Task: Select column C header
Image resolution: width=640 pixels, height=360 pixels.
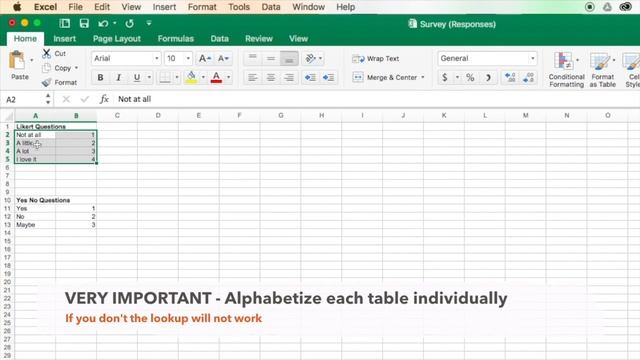Action: tap(117, 116)
